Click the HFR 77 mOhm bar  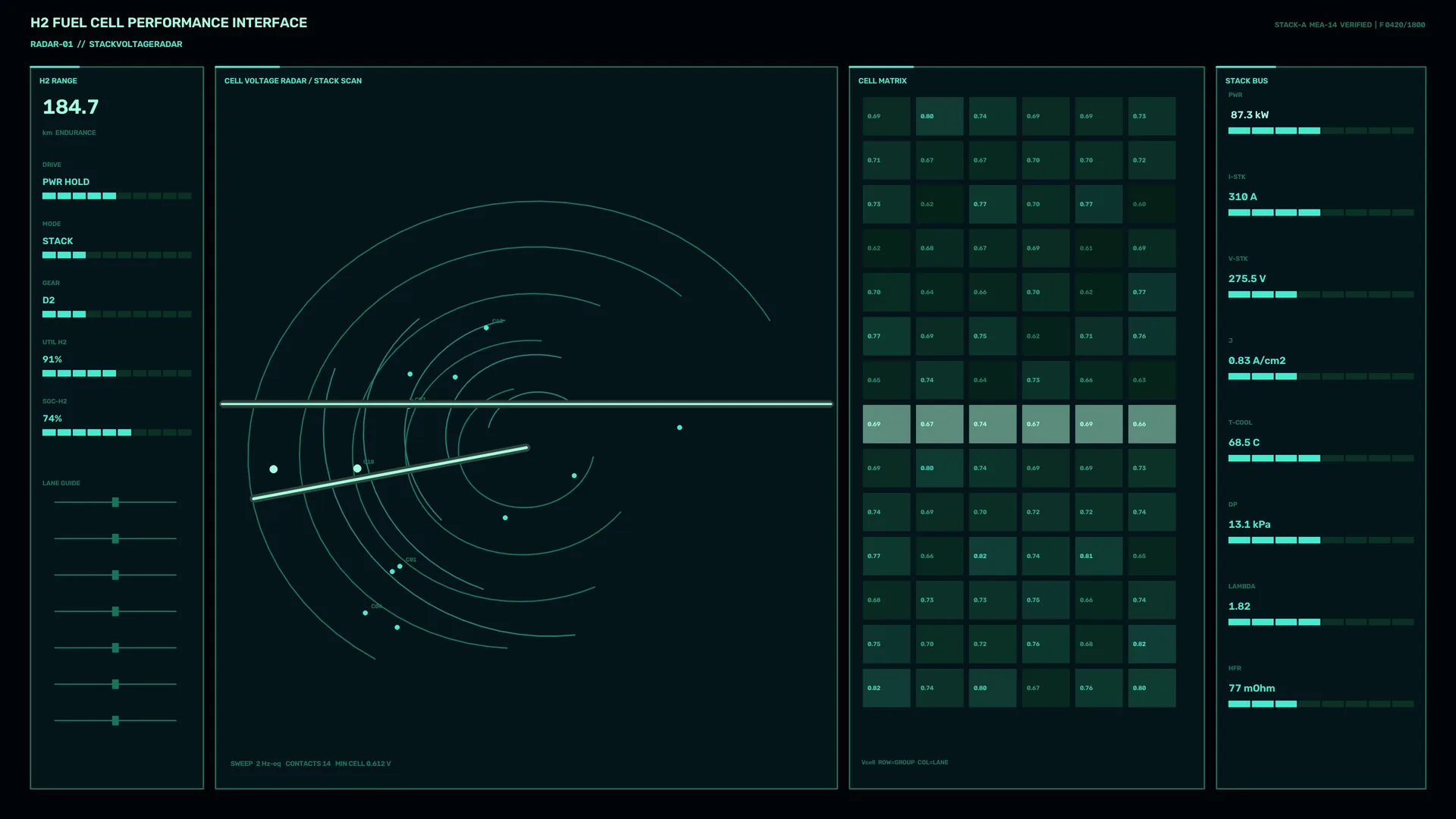pos(1321,704)
